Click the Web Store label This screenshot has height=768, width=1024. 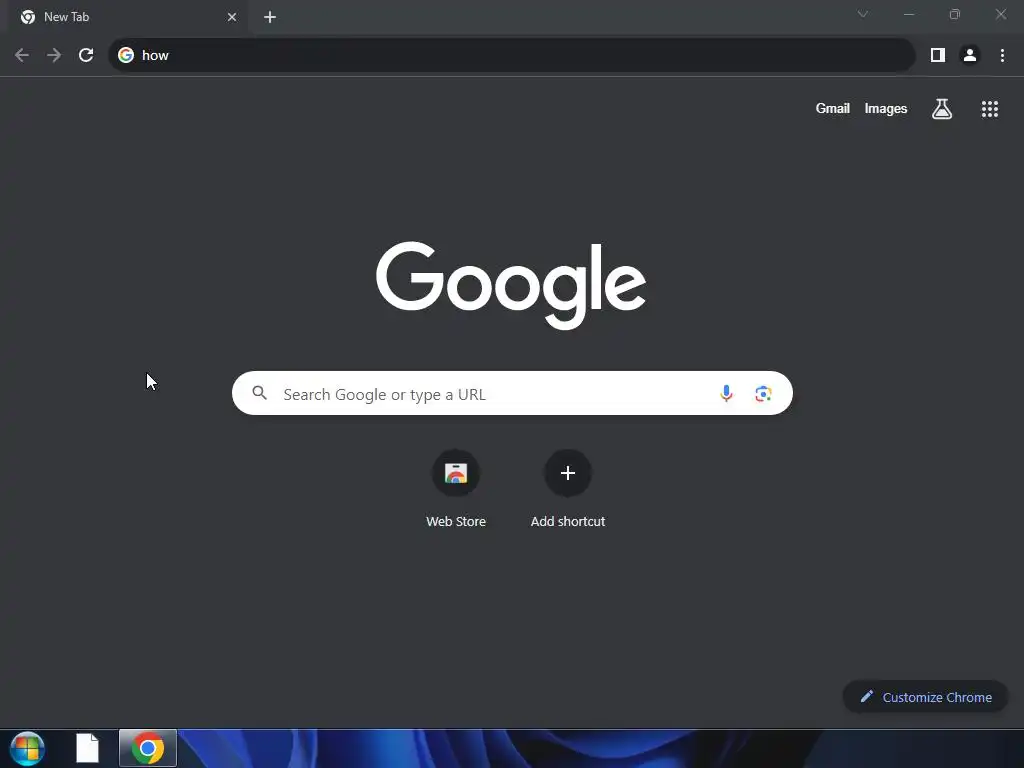tap(456, 521)
